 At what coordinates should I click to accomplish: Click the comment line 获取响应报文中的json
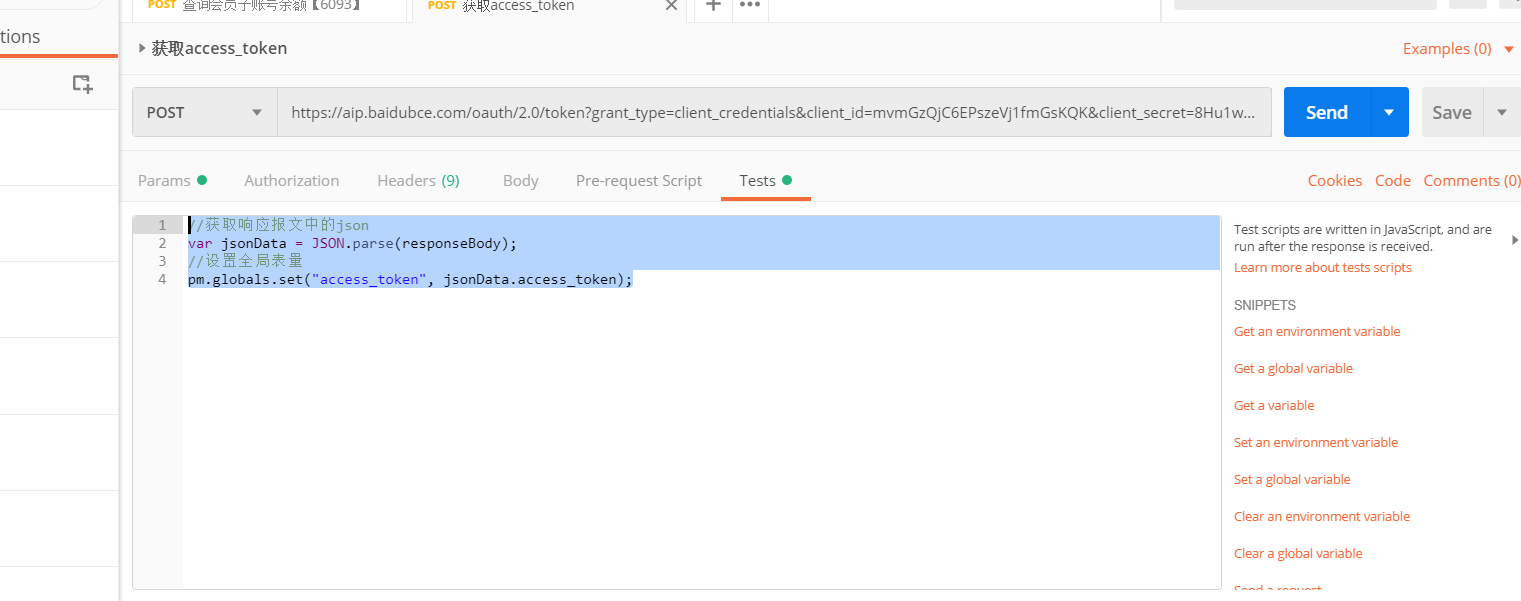click(x=278, y=225)
